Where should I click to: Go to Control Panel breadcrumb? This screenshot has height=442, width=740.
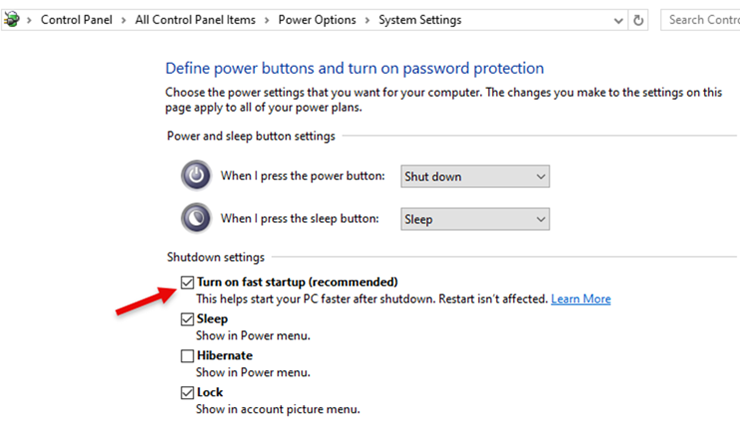77,20
